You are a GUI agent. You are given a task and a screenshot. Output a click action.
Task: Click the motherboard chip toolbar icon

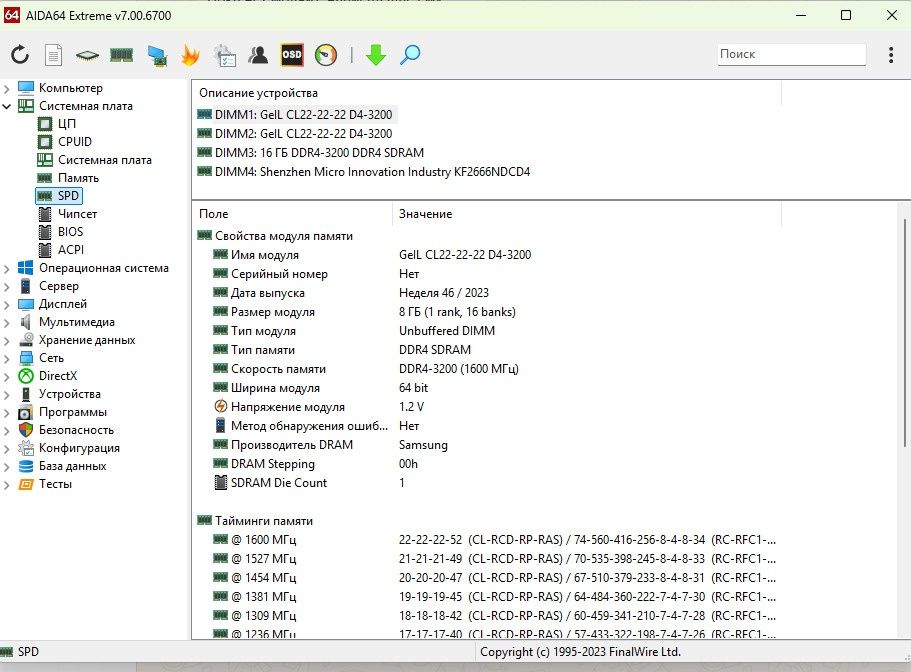pyautogui.click(x=87, y=55)
